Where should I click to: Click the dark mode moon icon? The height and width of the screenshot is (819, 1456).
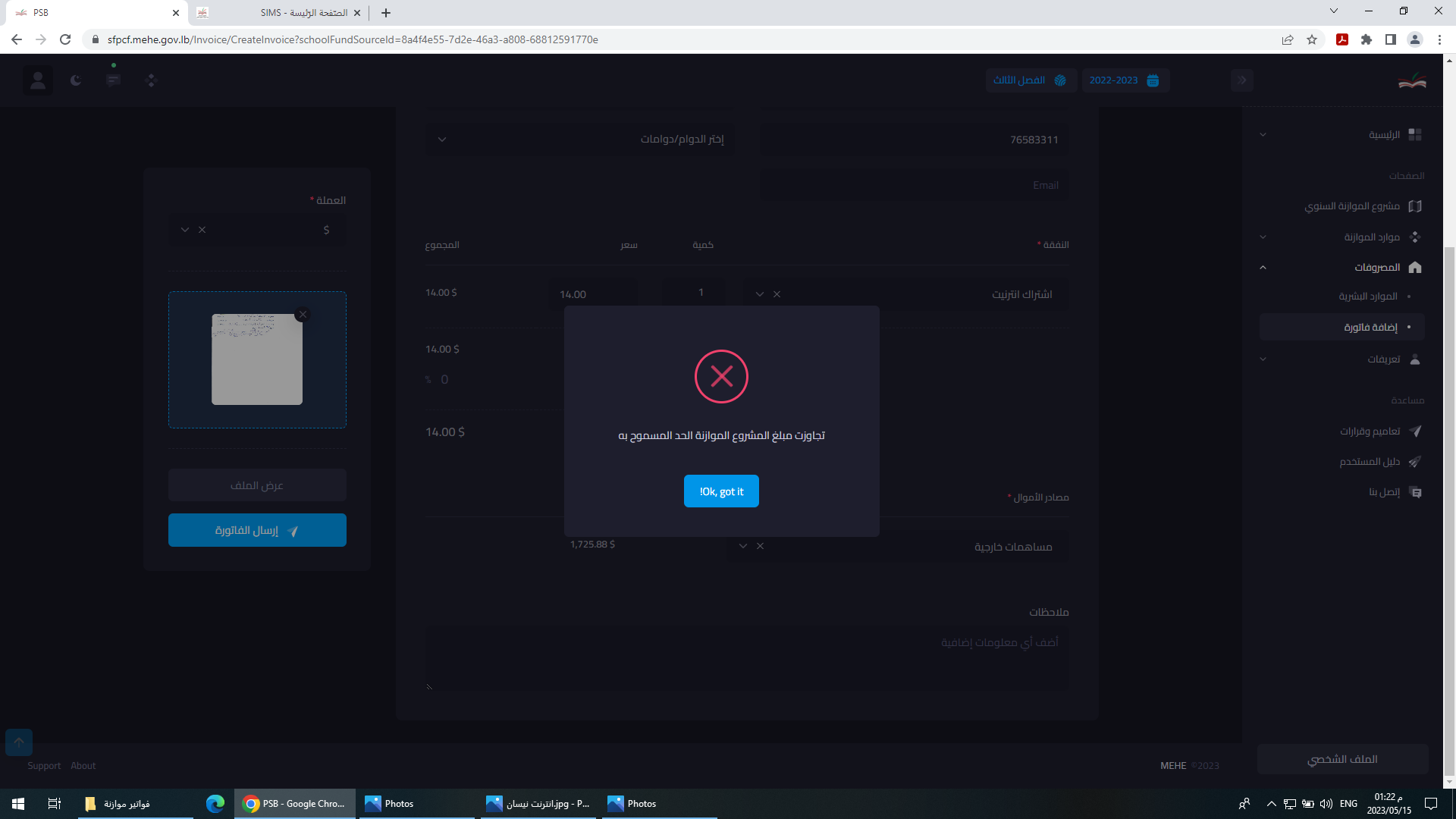[x=76, y=80]
